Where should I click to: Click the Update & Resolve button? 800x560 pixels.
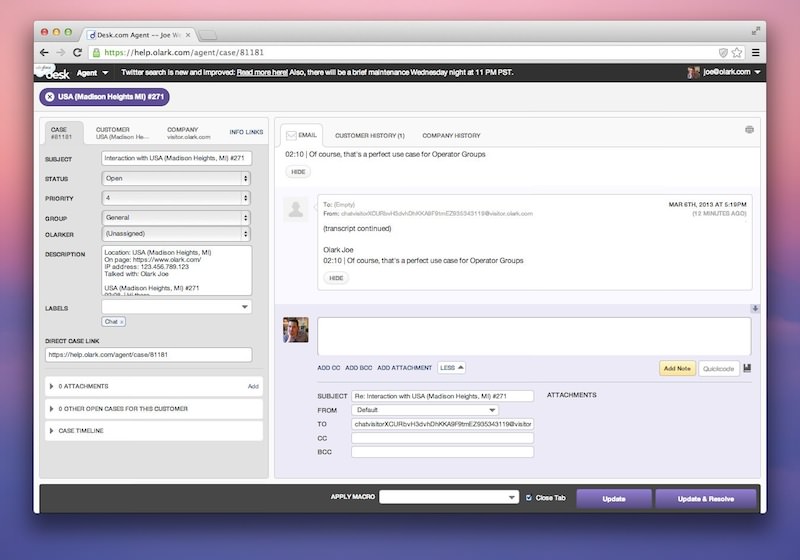(706, 498)
